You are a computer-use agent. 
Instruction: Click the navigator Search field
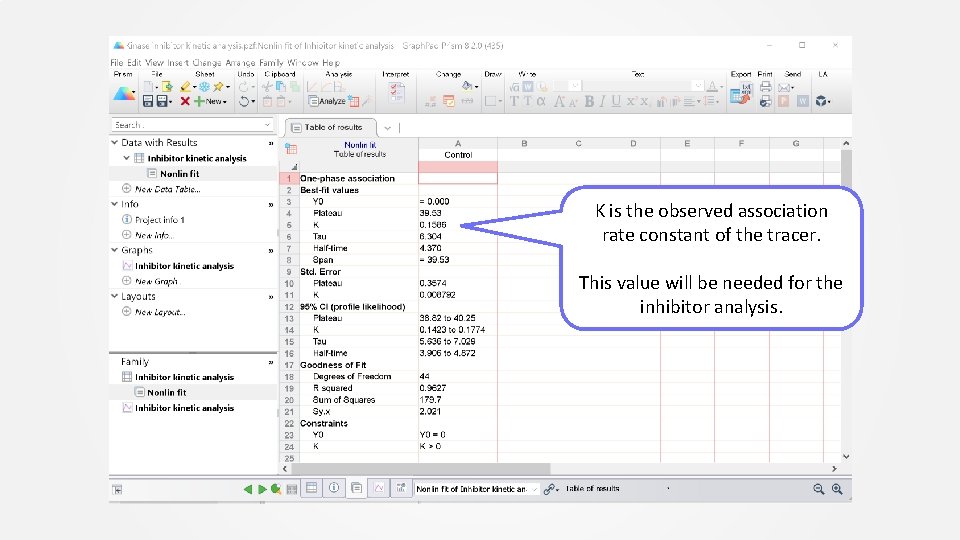pos(192,125)
